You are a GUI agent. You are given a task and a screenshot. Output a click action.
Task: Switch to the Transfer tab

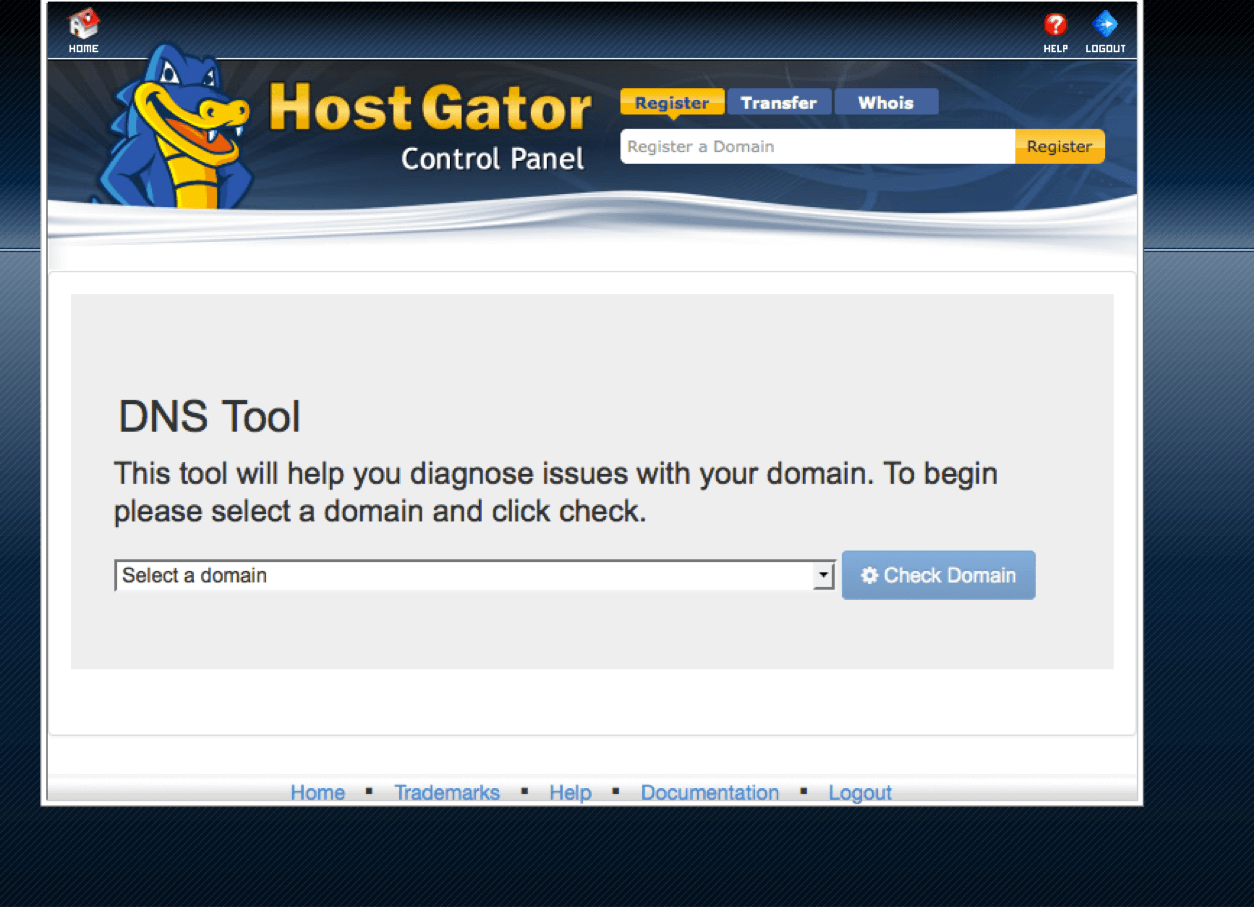coord(779,102)
